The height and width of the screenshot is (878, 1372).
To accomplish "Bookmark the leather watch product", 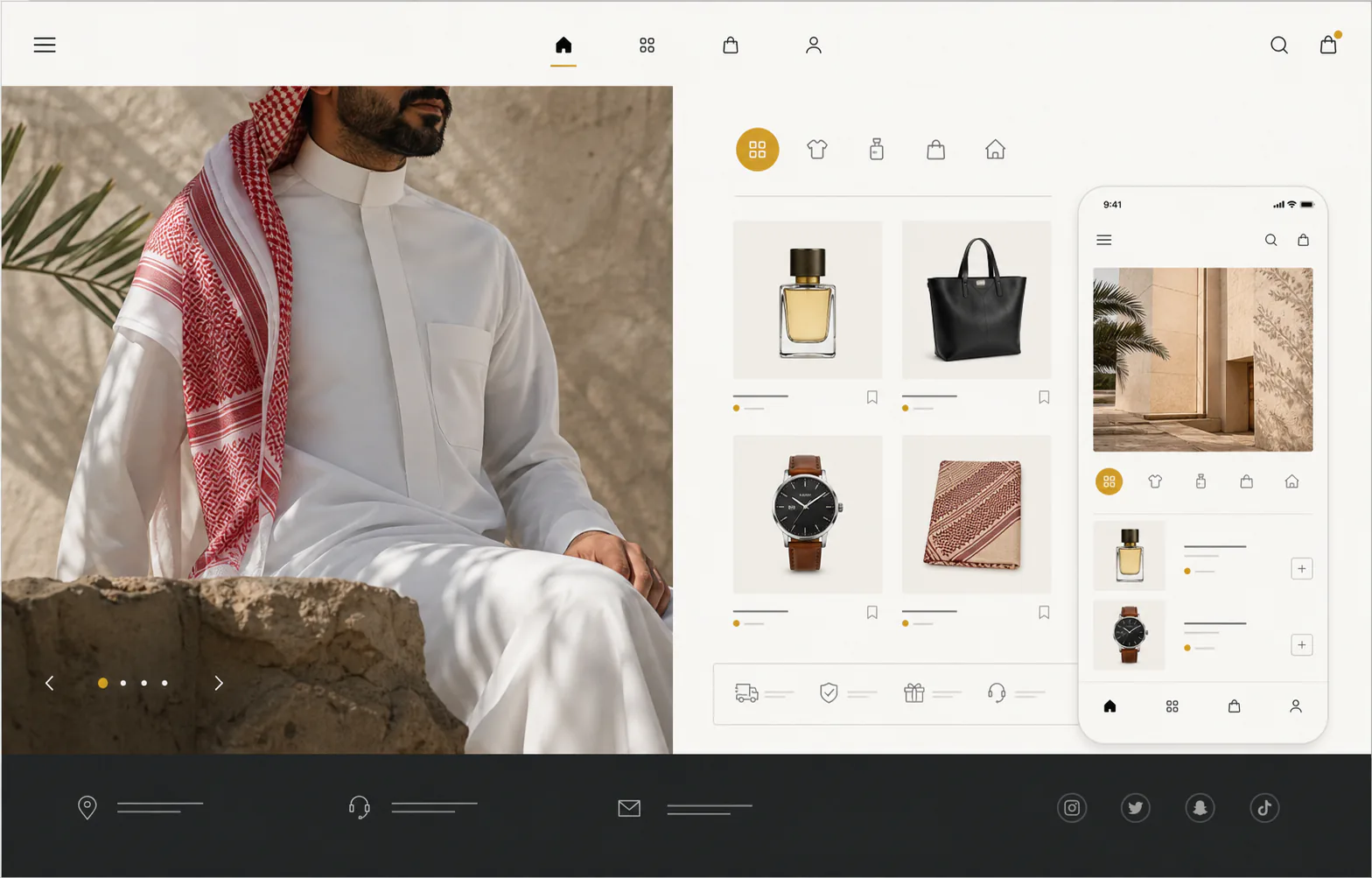I will (x=872, y=613).
